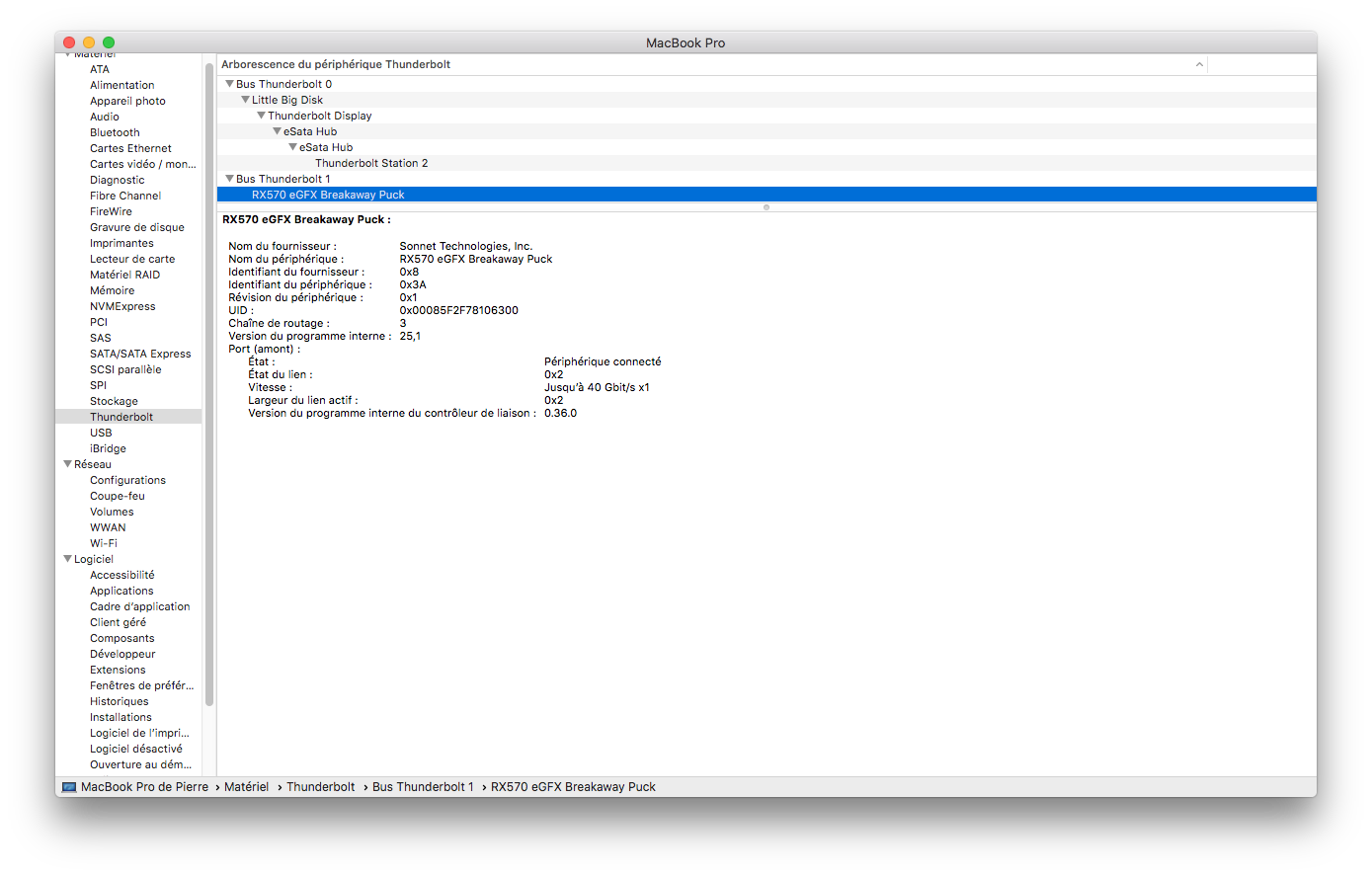Image resolution: width=1372 pixels, height=876 pixels.
Task: Open Composants under Logiciel
Action: click(x=122, y=638)
